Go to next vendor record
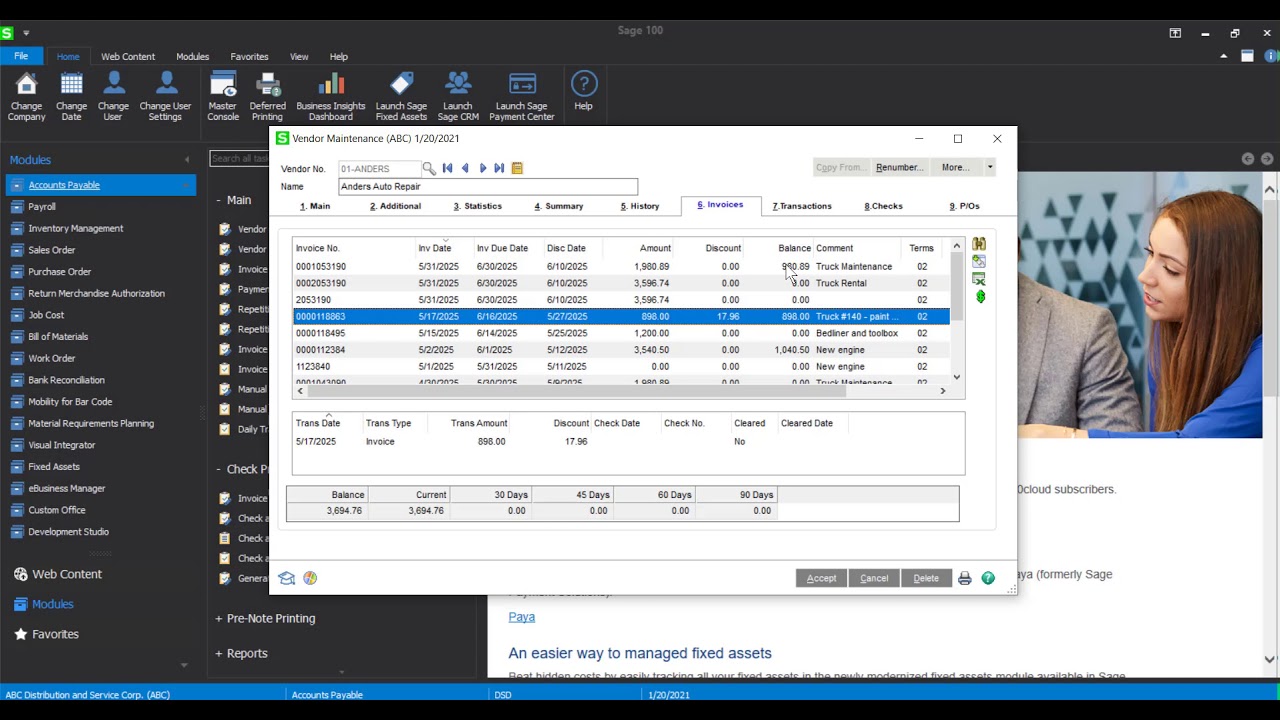This screenshot has width=1280, height=720. 483,168
